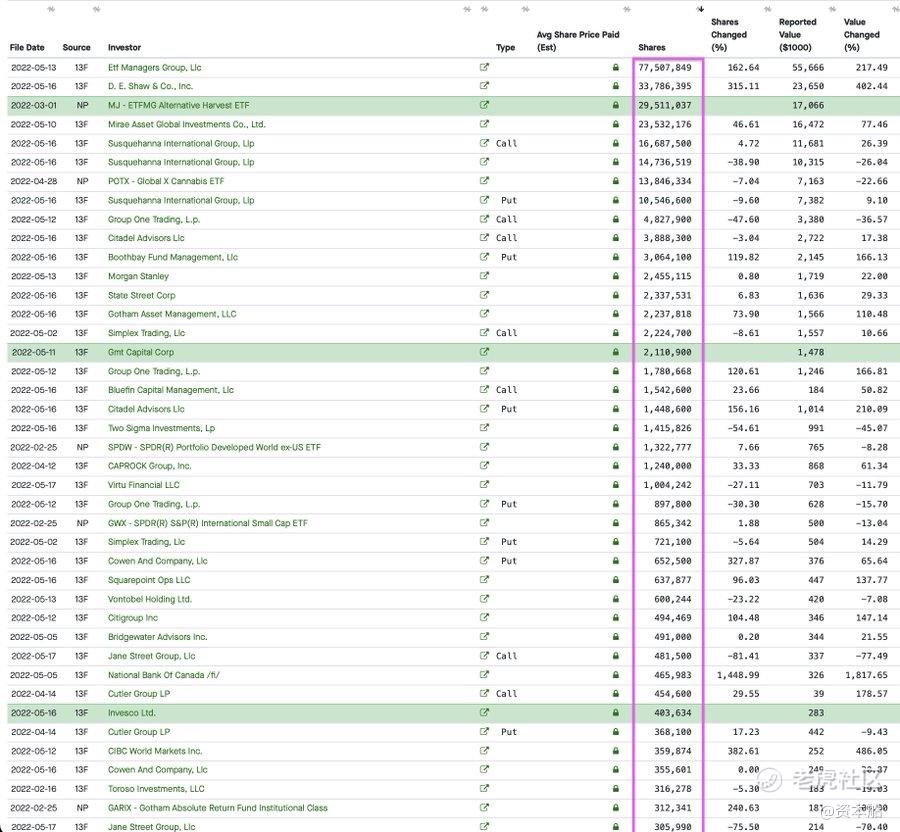Open GWX - SPDR International Small Cap ETF link
The height and width of the screenshot is (832, 900).
pyautogui.click(x=208, y=523)
